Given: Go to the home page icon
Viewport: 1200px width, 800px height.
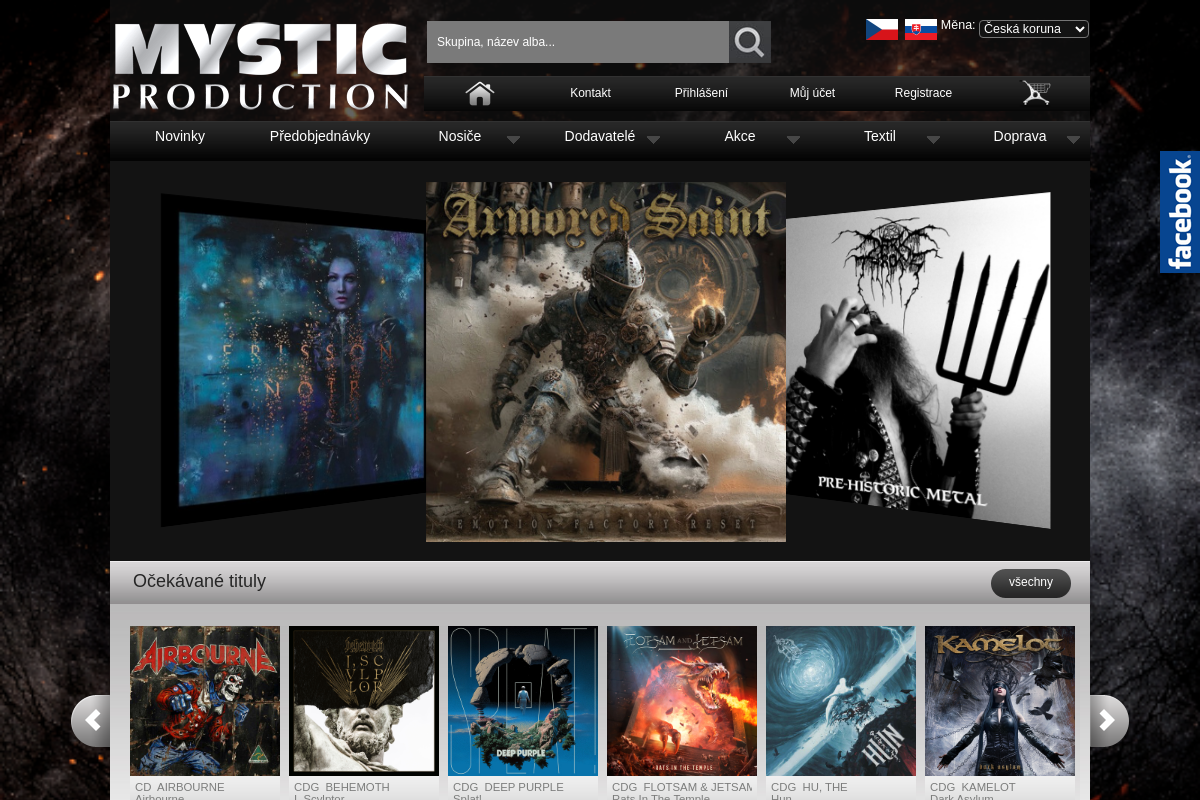Looking at the screenshot, I should click(x=480, y=93).
